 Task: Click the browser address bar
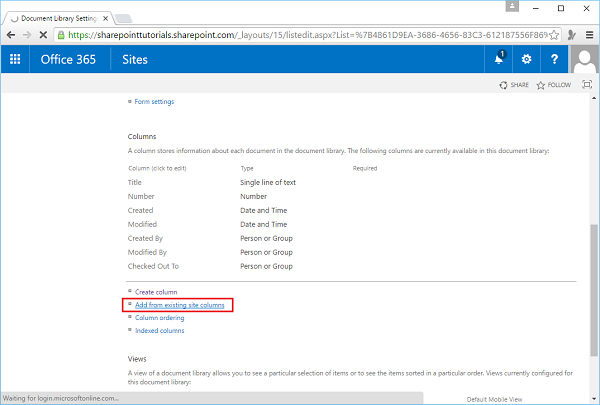pos(300,33)
